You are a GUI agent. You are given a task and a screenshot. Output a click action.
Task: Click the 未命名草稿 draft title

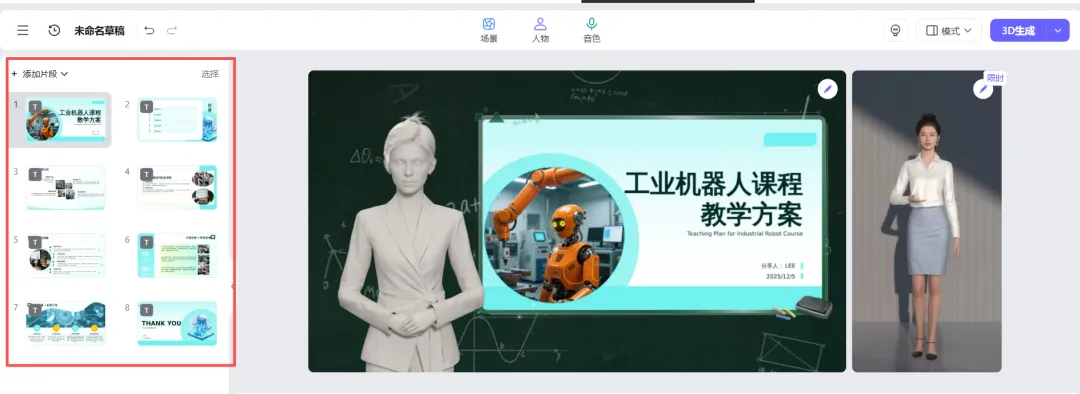(99, 31)
